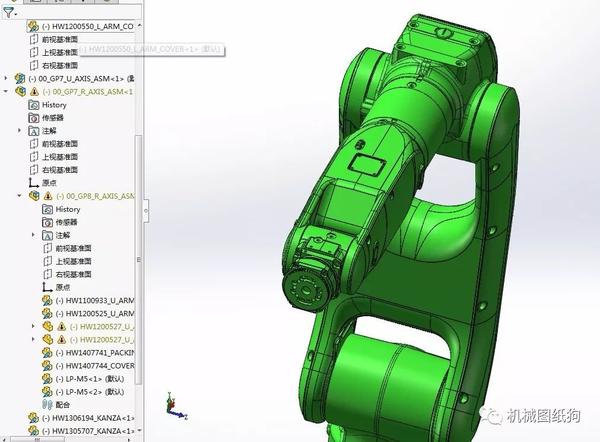Click the LP-M5<2> part icon
The height and width of the screenshot is (442, 600).
47,391
